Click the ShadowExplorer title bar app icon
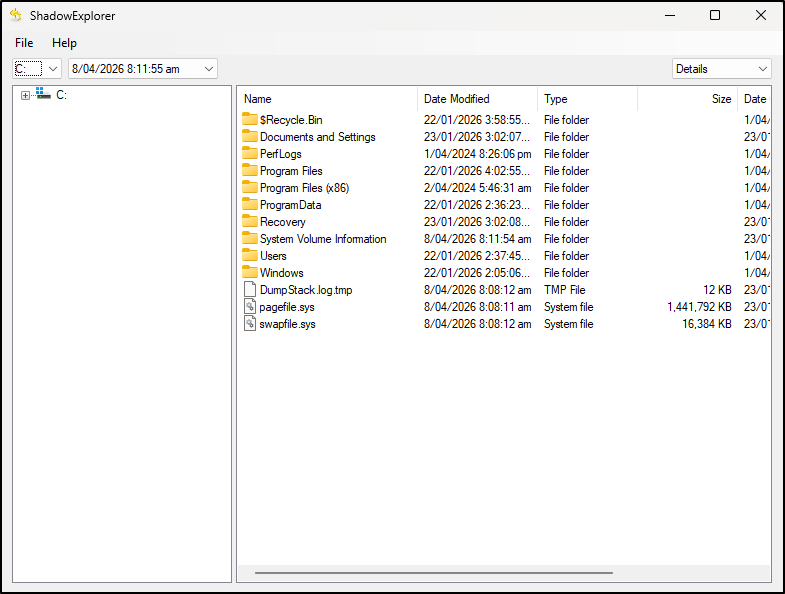 click(16, 15)
